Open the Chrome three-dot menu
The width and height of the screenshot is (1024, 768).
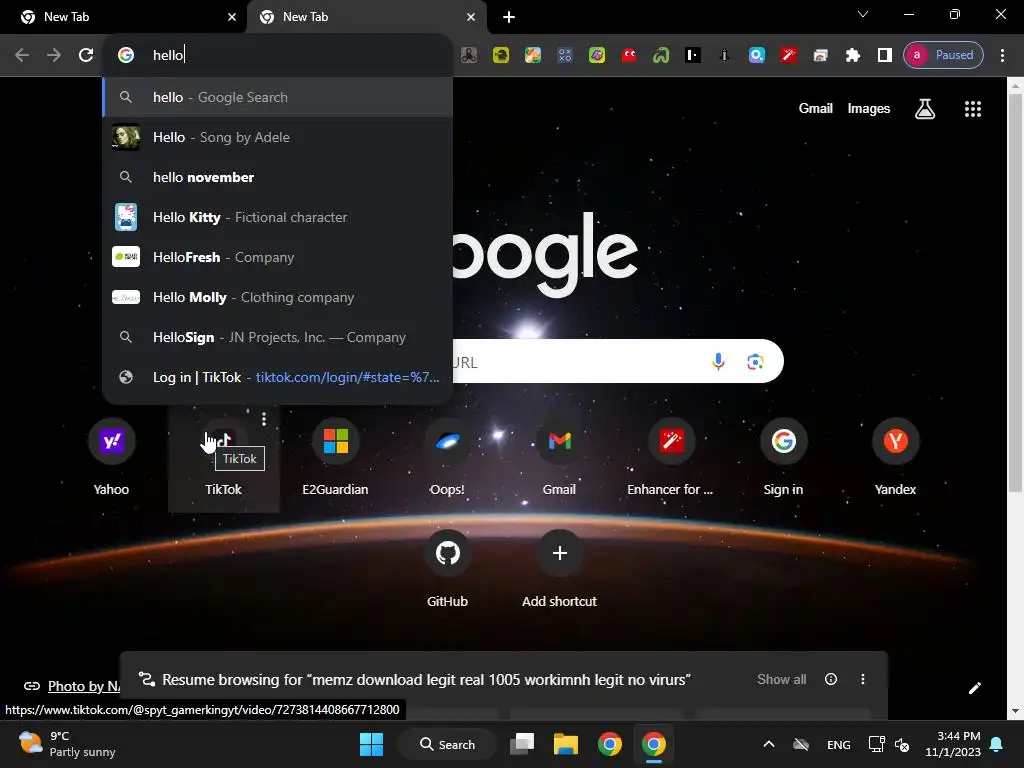coord(1002,55)
